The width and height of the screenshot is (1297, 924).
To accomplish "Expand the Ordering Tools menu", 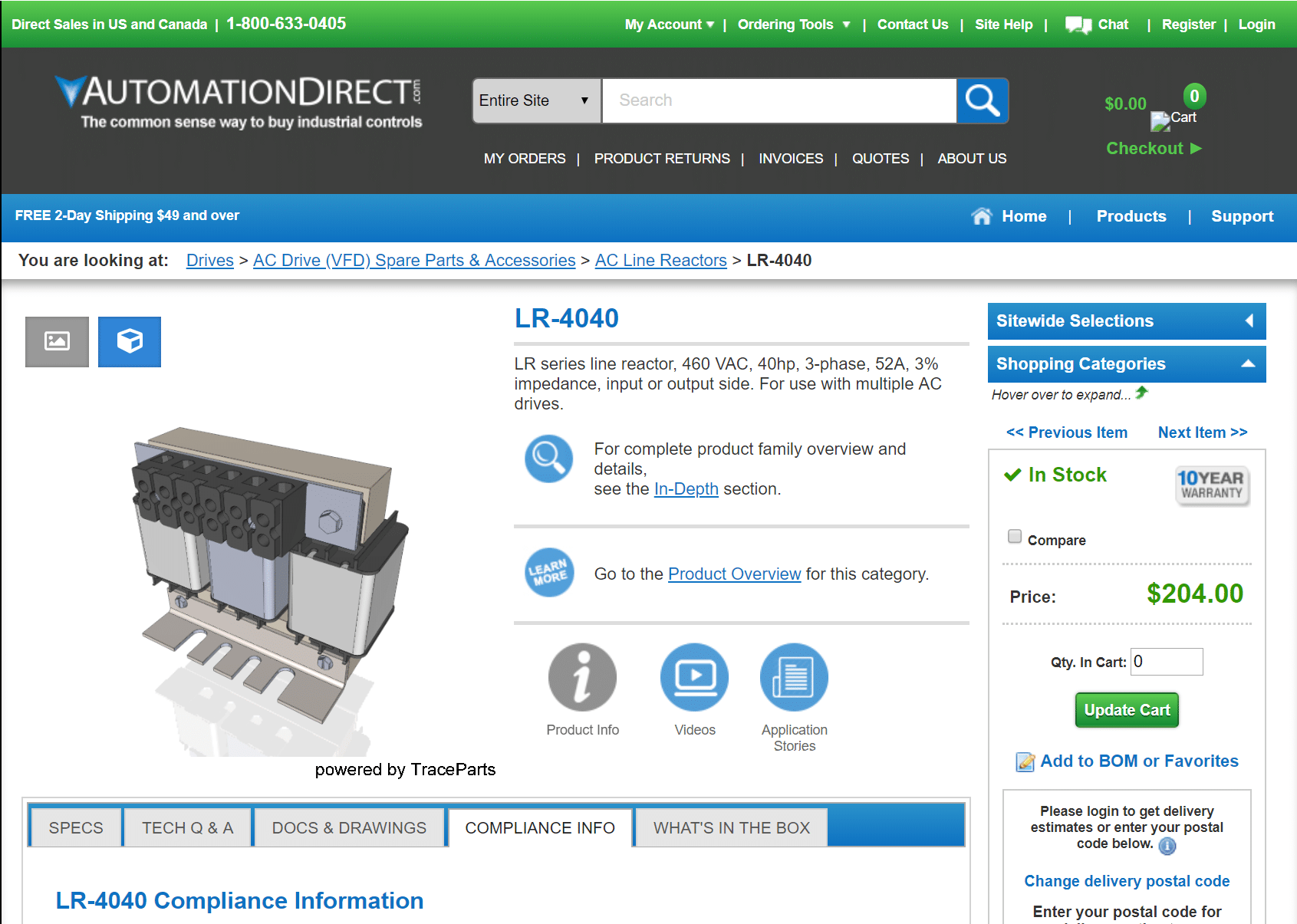I will click(x=793, y=25).
